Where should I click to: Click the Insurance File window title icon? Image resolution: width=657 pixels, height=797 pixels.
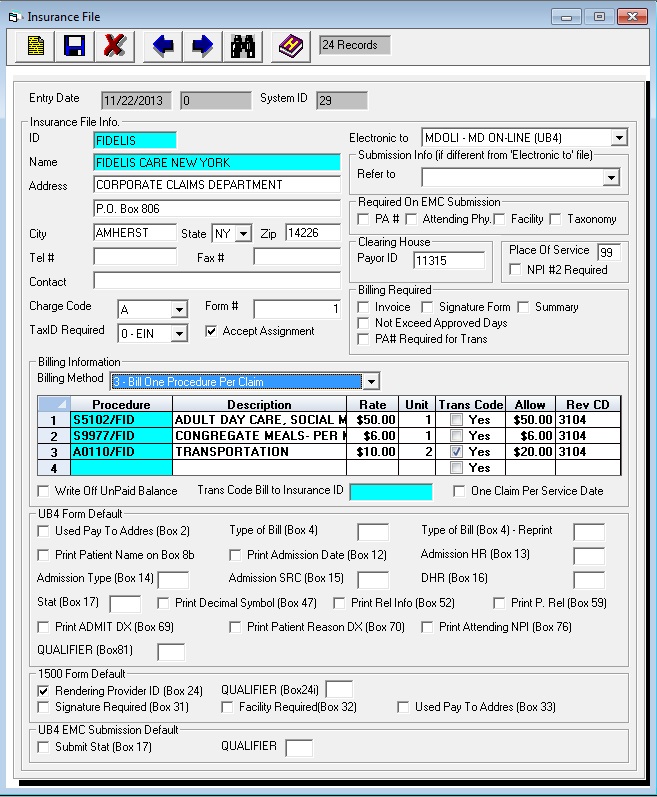pos(14,17)
